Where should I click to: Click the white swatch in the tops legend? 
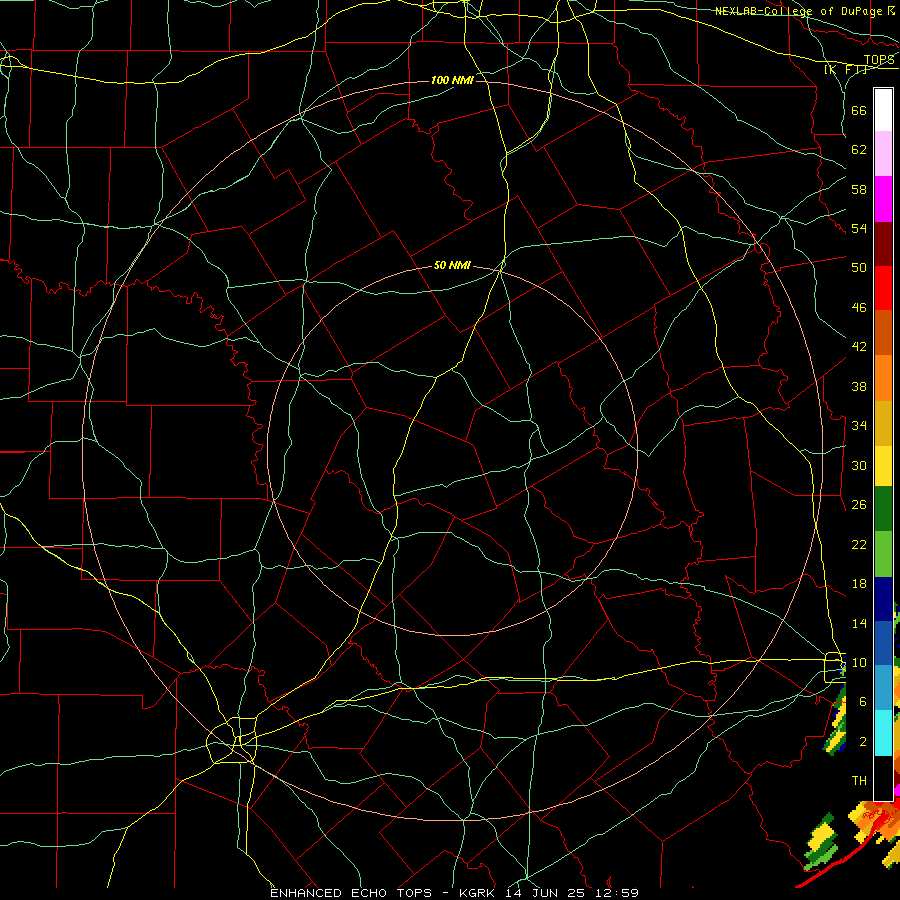pyautogui.click(x=883, y=110)
